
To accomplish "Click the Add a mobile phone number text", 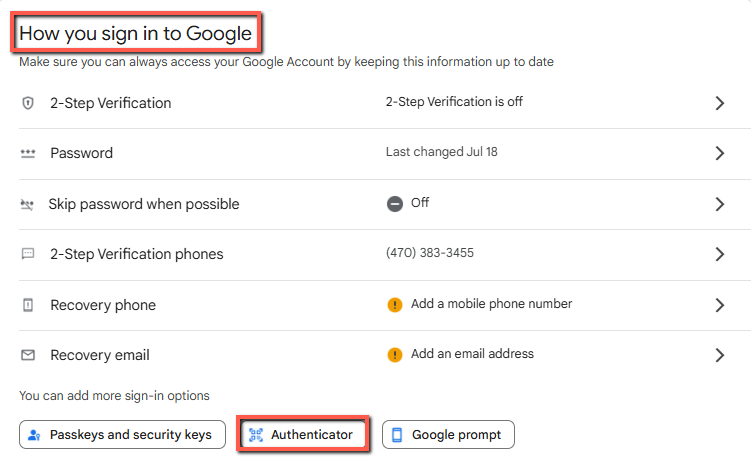I will coord(491,304).
